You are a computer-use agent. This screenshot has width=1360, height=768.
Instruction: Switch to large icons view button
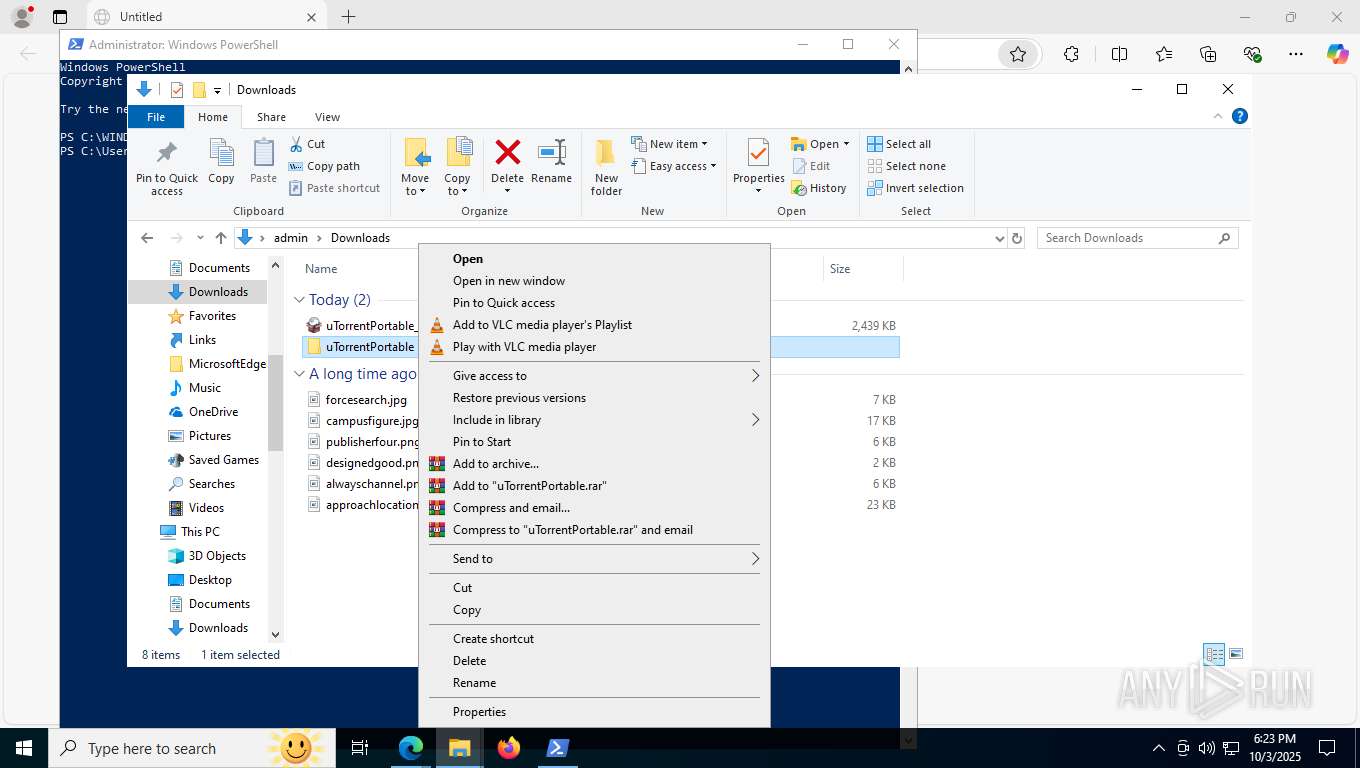[x=1236, y=655]
